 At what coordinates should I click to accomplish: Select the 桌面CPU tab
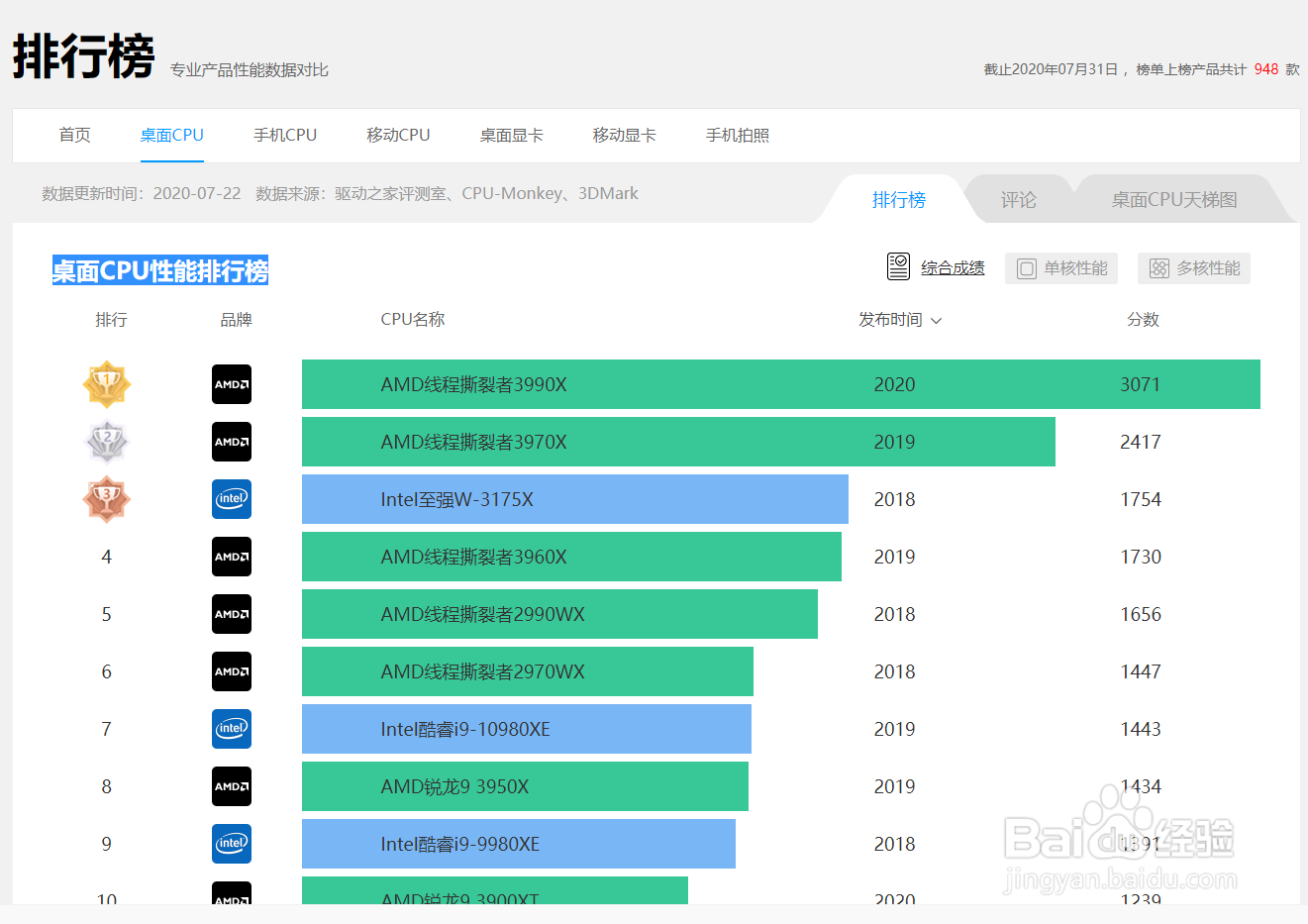pyautogui.click(x=172, y=135)
